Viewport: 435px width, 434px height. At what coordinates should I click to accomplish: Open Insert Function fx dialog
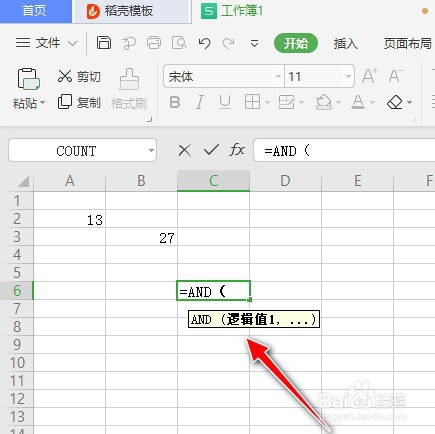(237, 150)
